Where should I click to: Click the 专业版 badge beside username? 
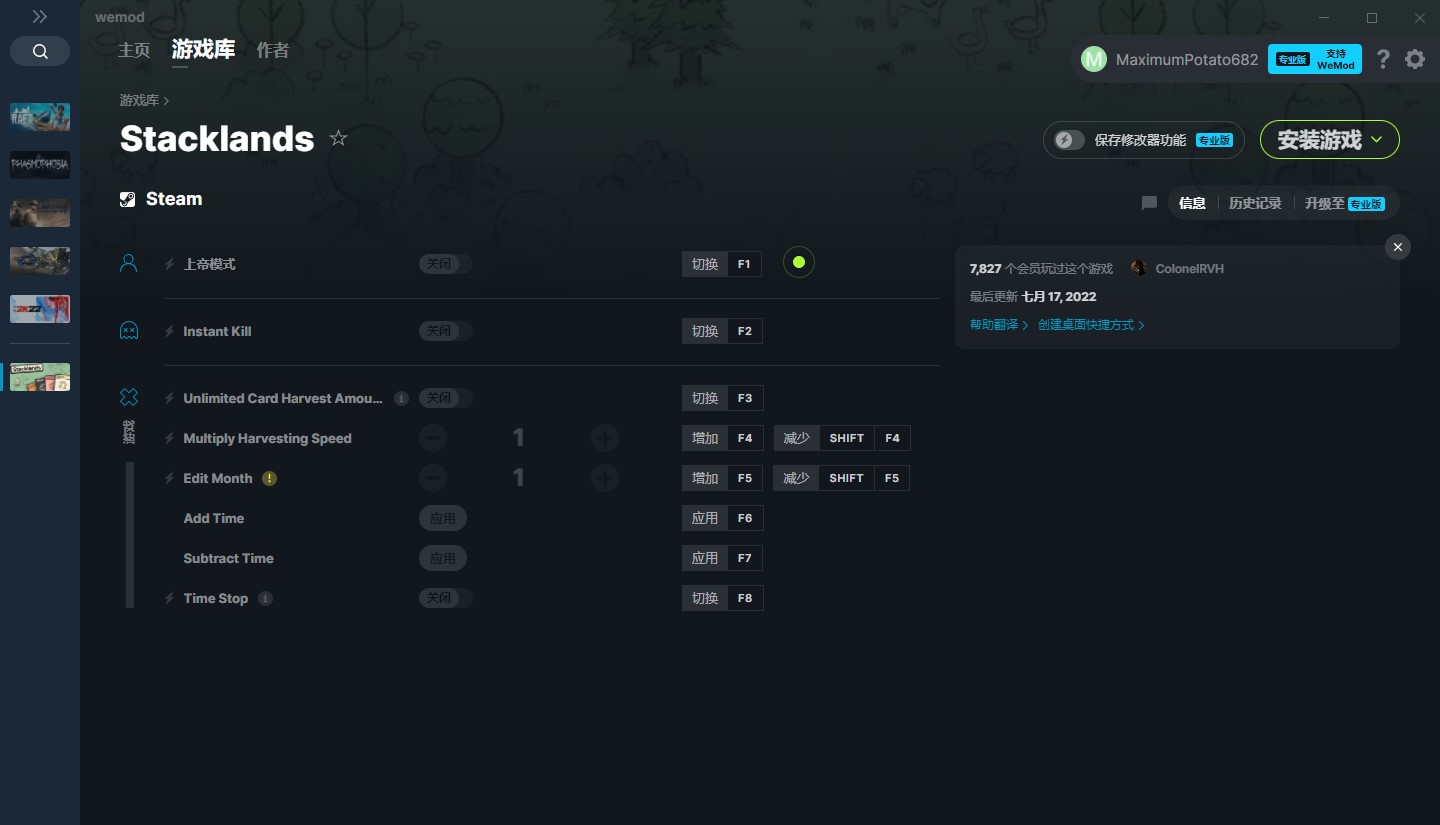tap(1292, 59)
